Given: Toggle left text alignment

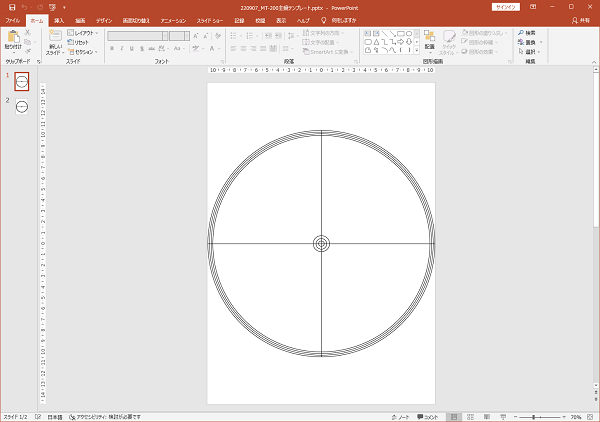Looking at the screenshot, I should point(233,49).
